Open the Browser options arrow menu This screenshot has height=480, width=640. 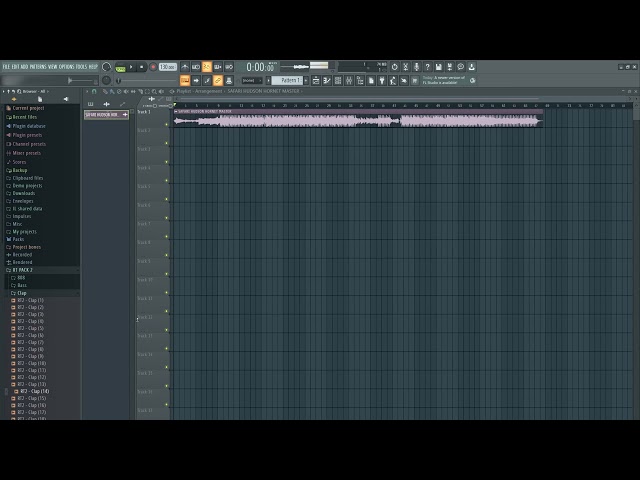tap(4, 91)
